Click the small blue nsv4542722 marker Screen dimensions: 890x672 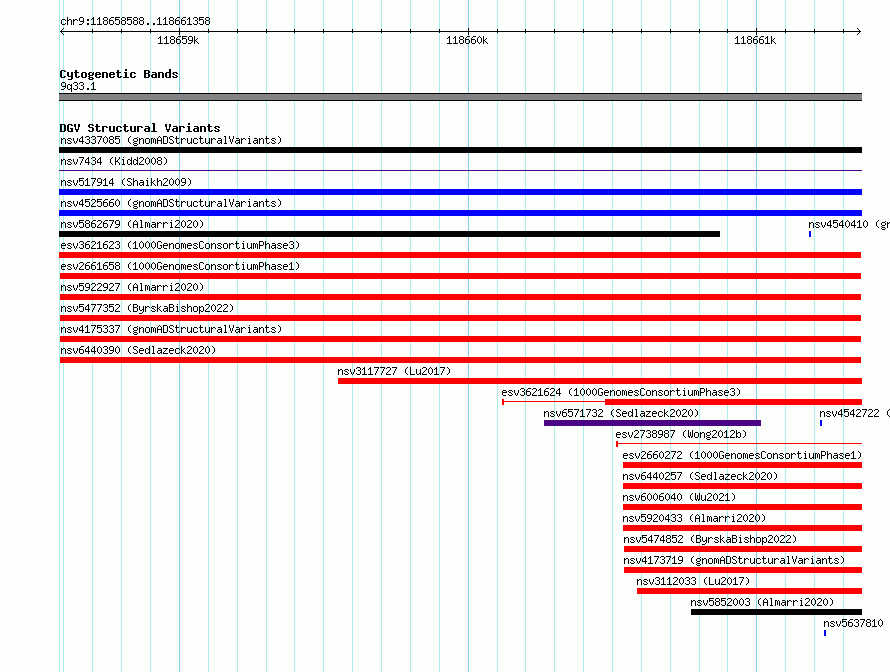pyautogui.click(x=821, y=423)
